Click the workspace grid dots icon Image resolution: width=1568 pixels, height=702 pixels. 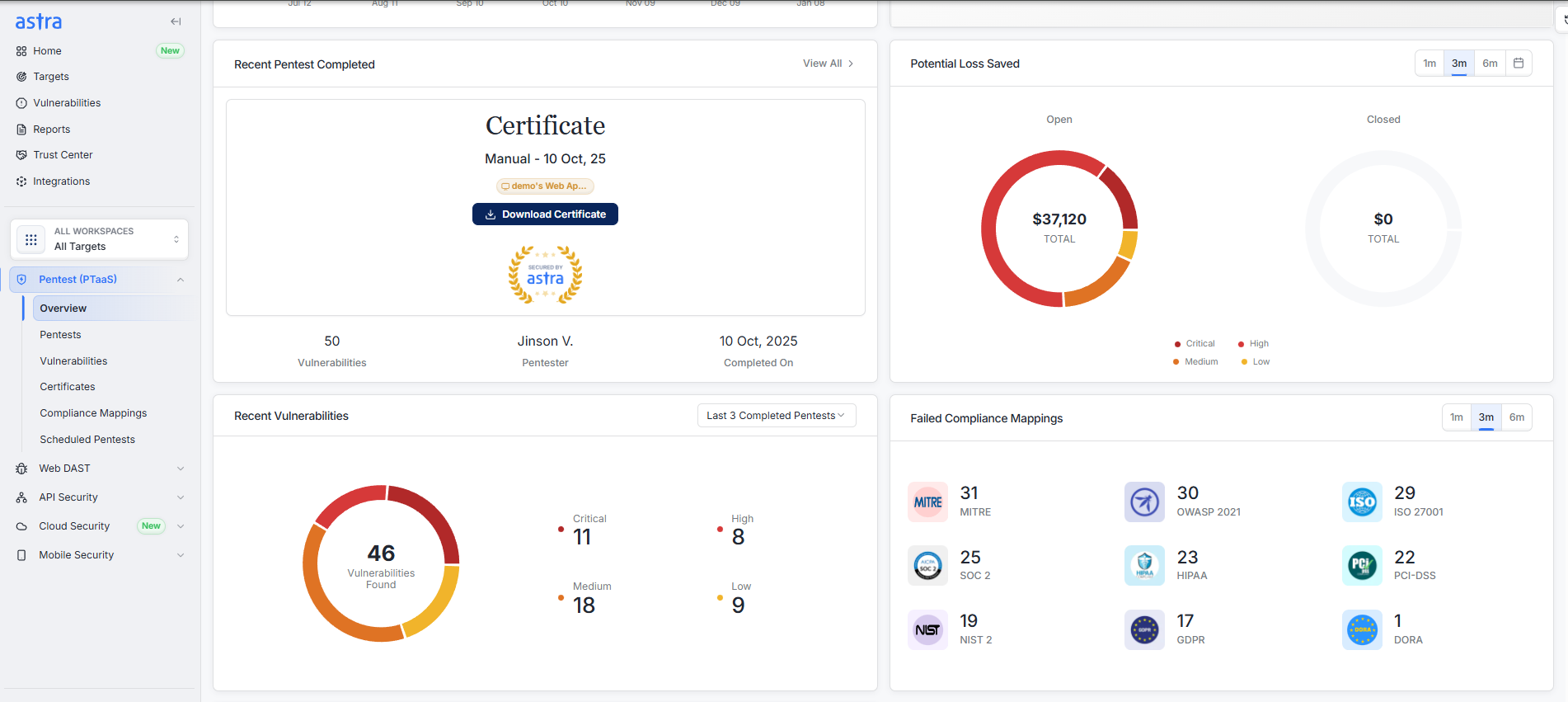pos(31,239)
